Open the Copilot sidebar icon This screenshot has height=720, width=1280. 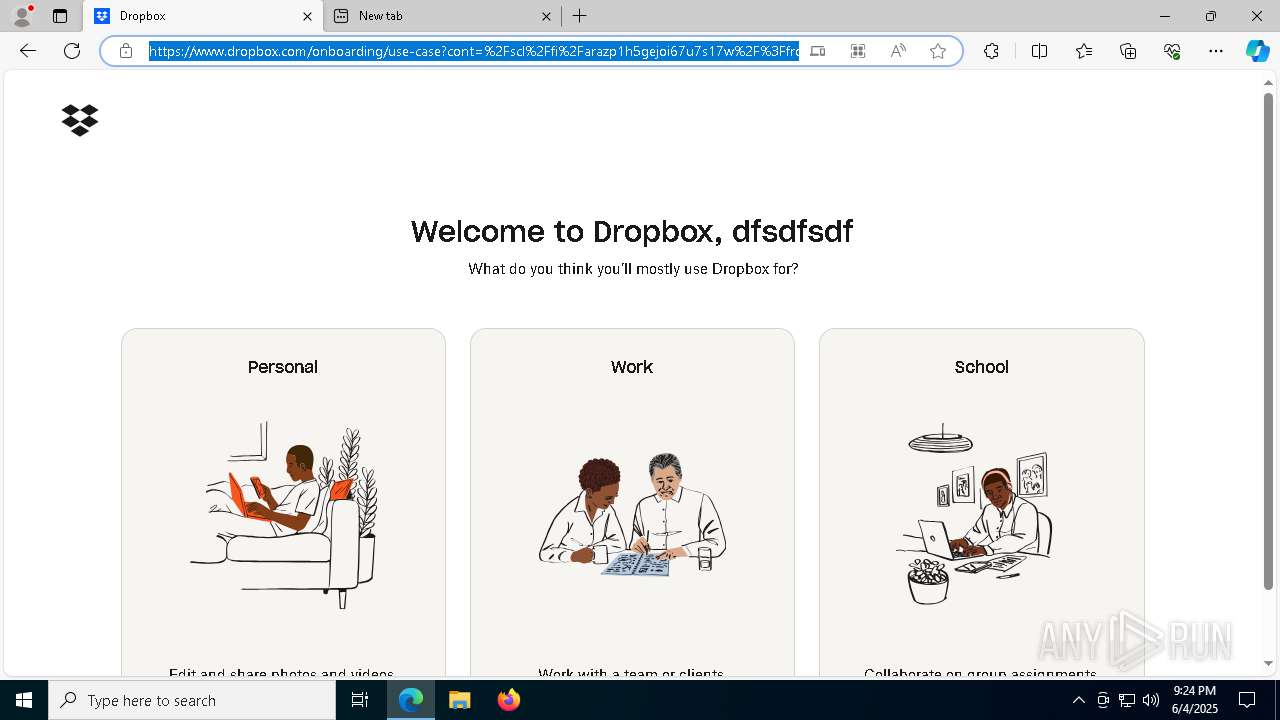point(1257,51)
